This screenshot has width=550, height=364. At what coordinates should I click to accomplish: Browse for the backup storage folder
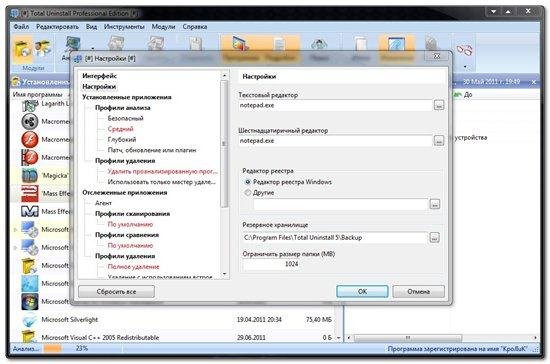[434, 238]
